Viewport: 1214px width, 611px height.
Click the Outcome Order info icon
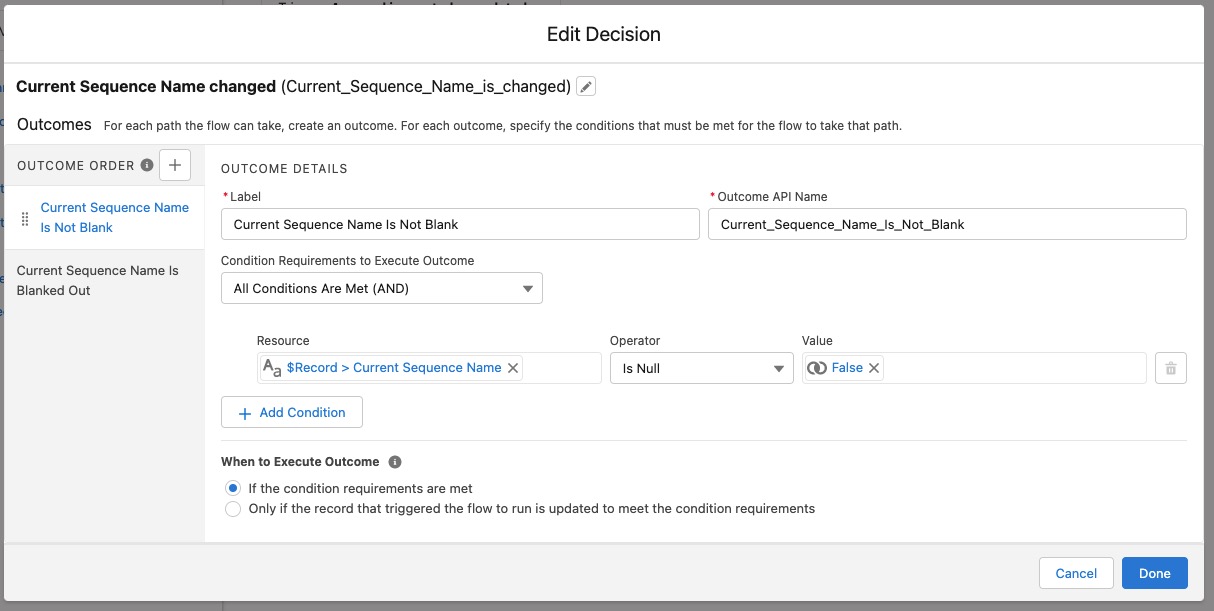147,165
